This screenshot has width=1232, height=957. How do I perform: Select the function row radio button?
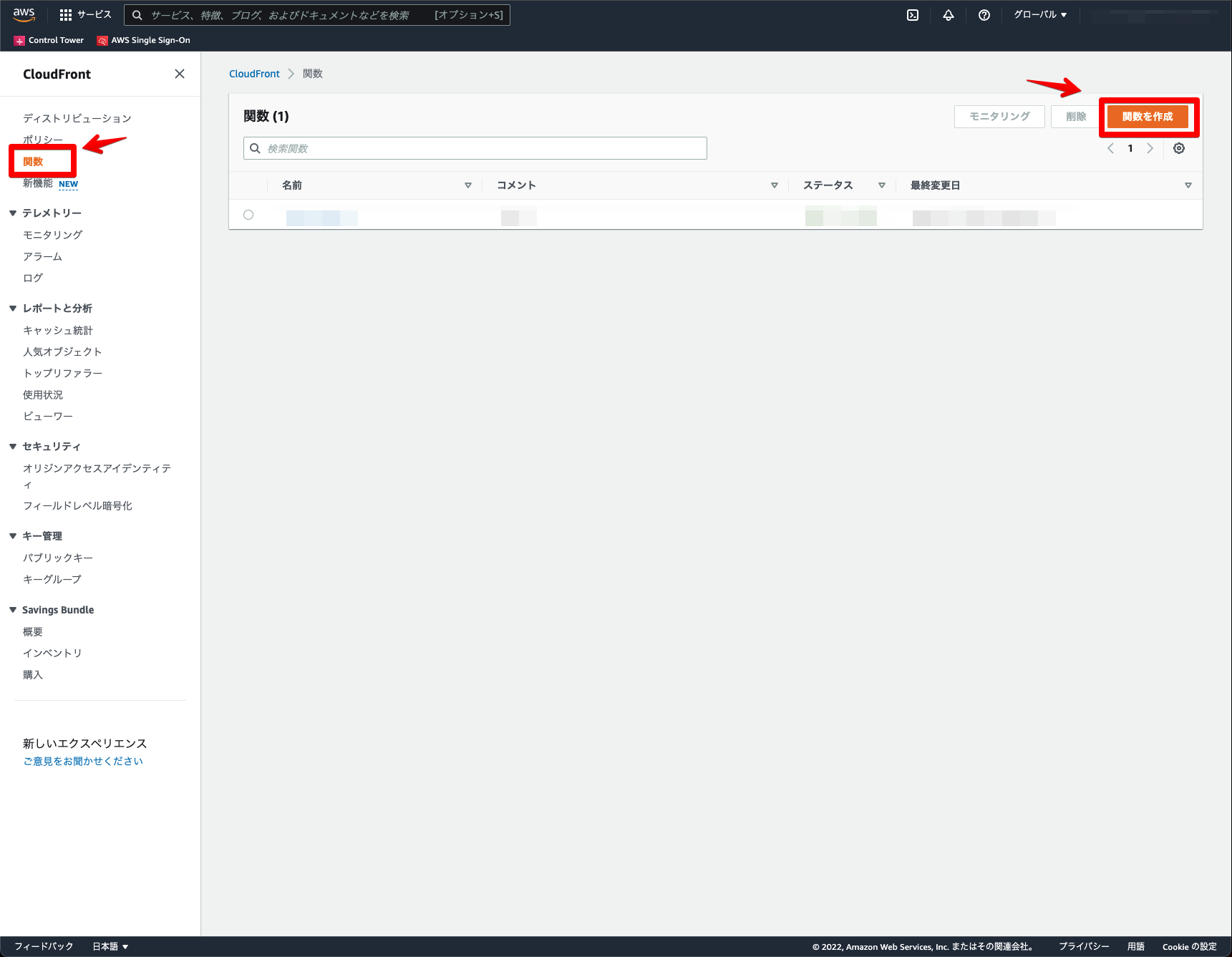tap(248, 215)
